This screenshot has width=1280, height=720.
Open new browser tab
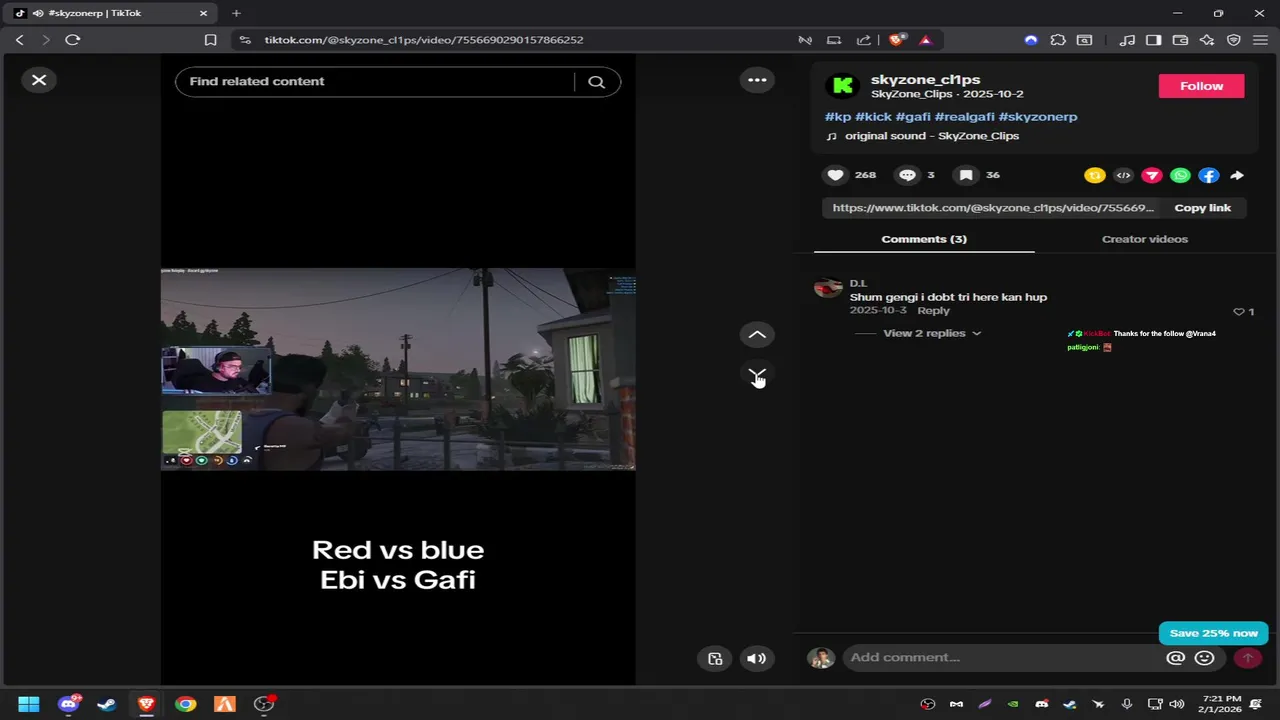[x=236, y=13]
